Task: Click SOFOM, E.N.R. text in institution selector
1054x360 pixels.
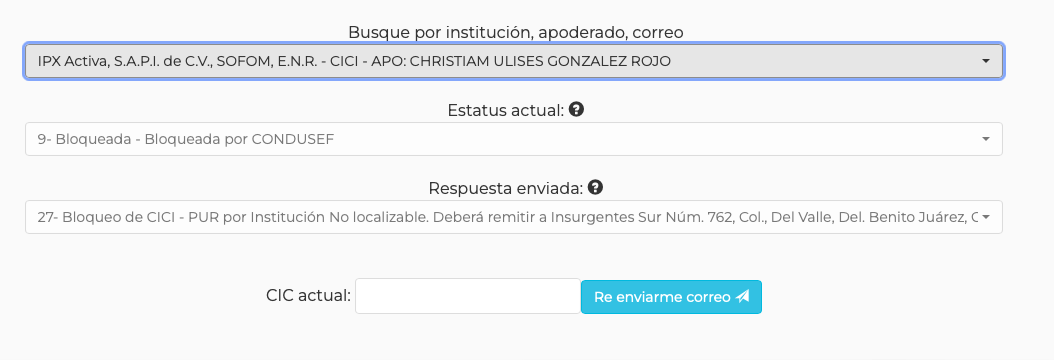Action: click(x=266, y=61)
